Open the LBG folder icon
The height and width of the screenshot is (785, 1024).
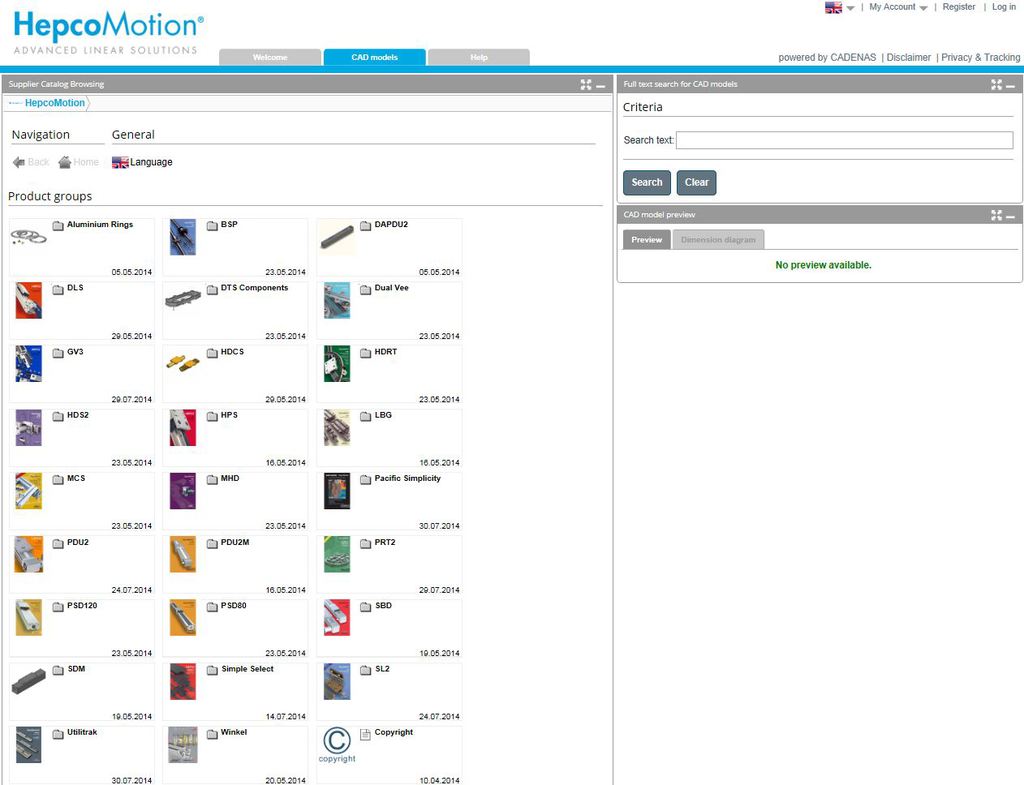click(366, 416)
